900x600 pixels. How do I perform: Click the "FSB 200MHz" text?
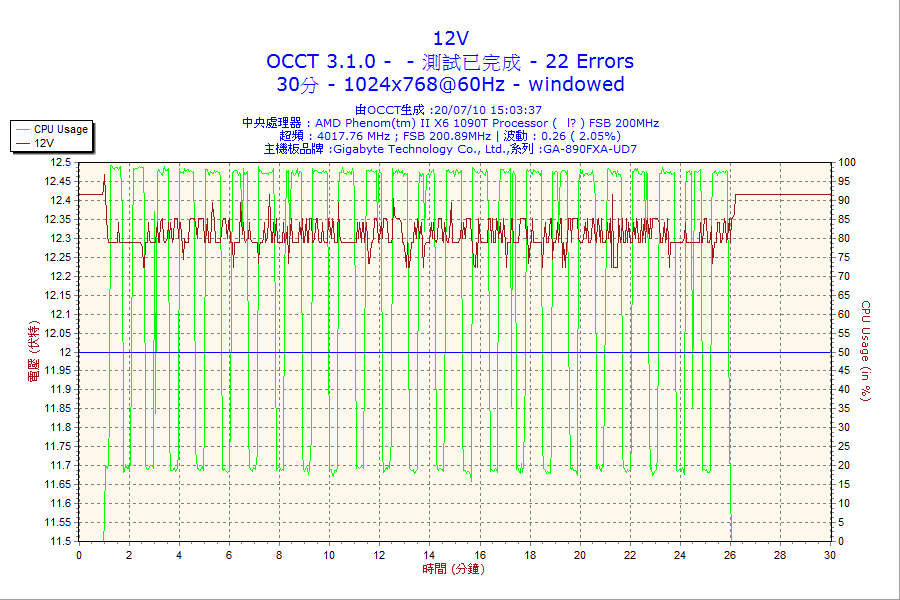(624, 123)
